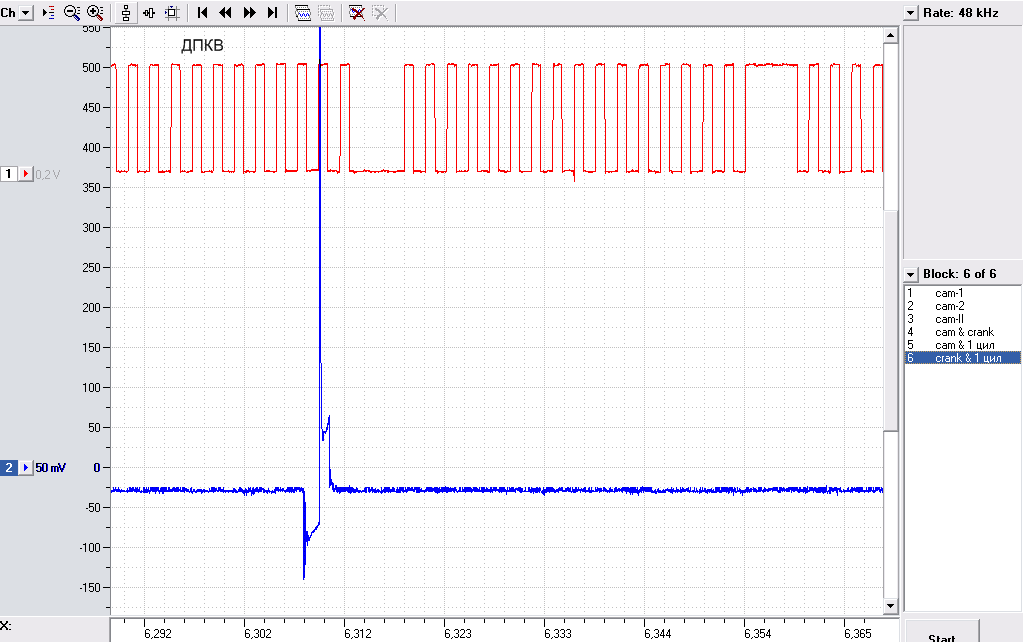Toggle channel 2 blue arrow button
This screenshot has height=642, width=1023.
(25, 468)
